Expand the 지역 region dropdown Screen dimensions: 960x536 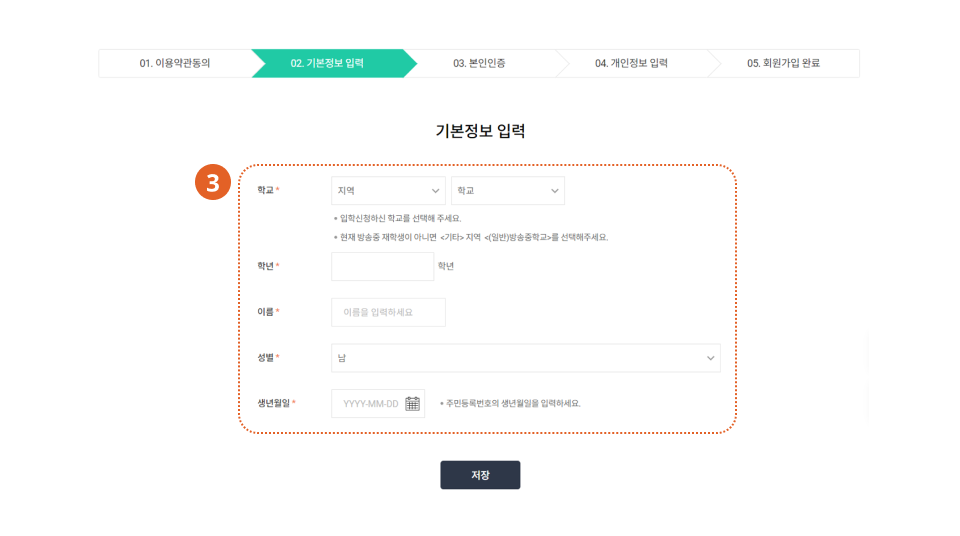point(389,190)
